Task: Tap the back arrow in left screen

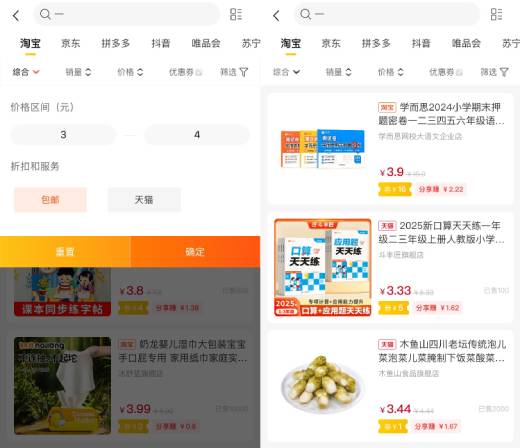Action: 16,15
